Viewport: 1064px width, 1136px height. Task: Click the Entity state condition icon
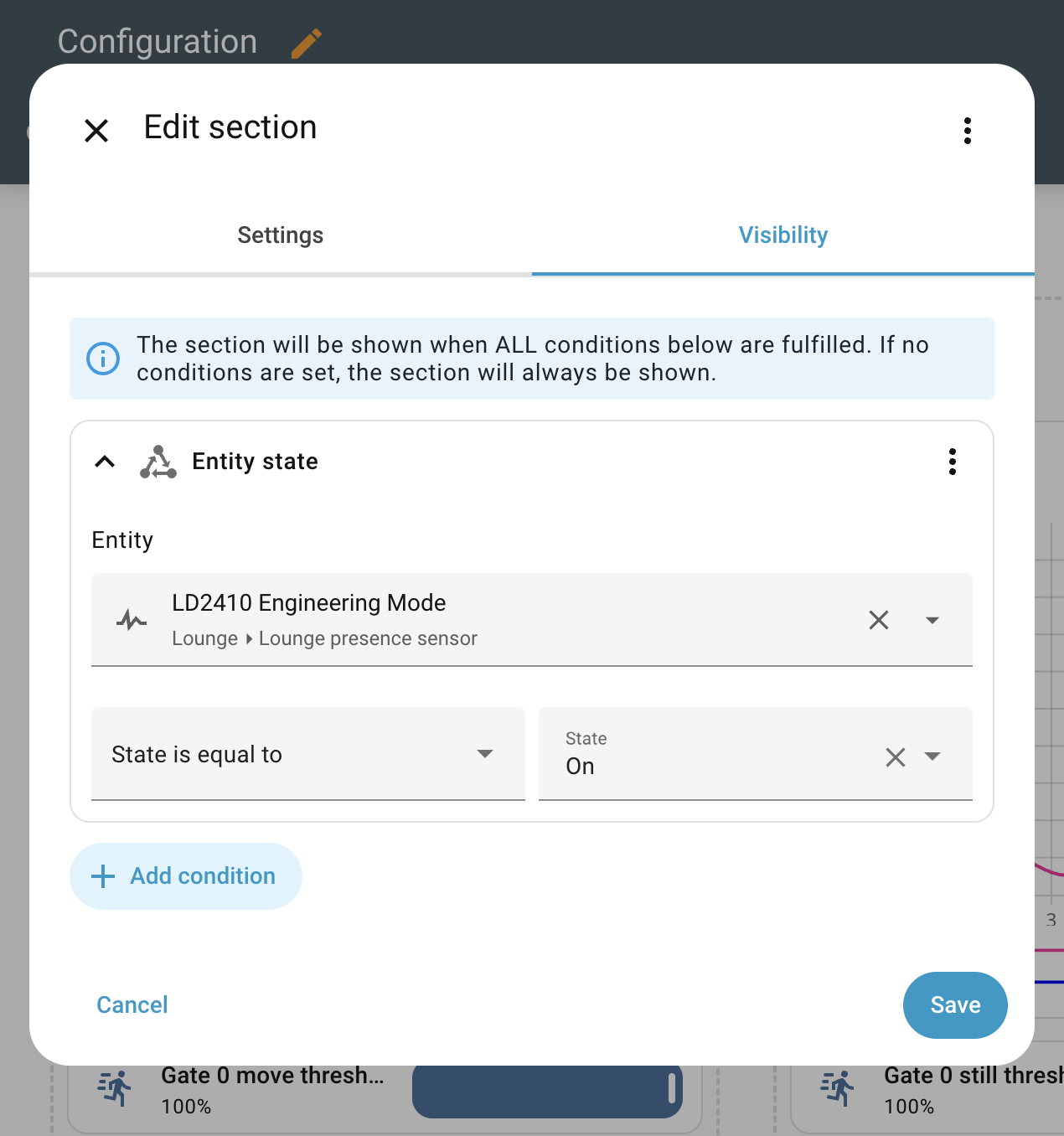(x=158, y=462)
